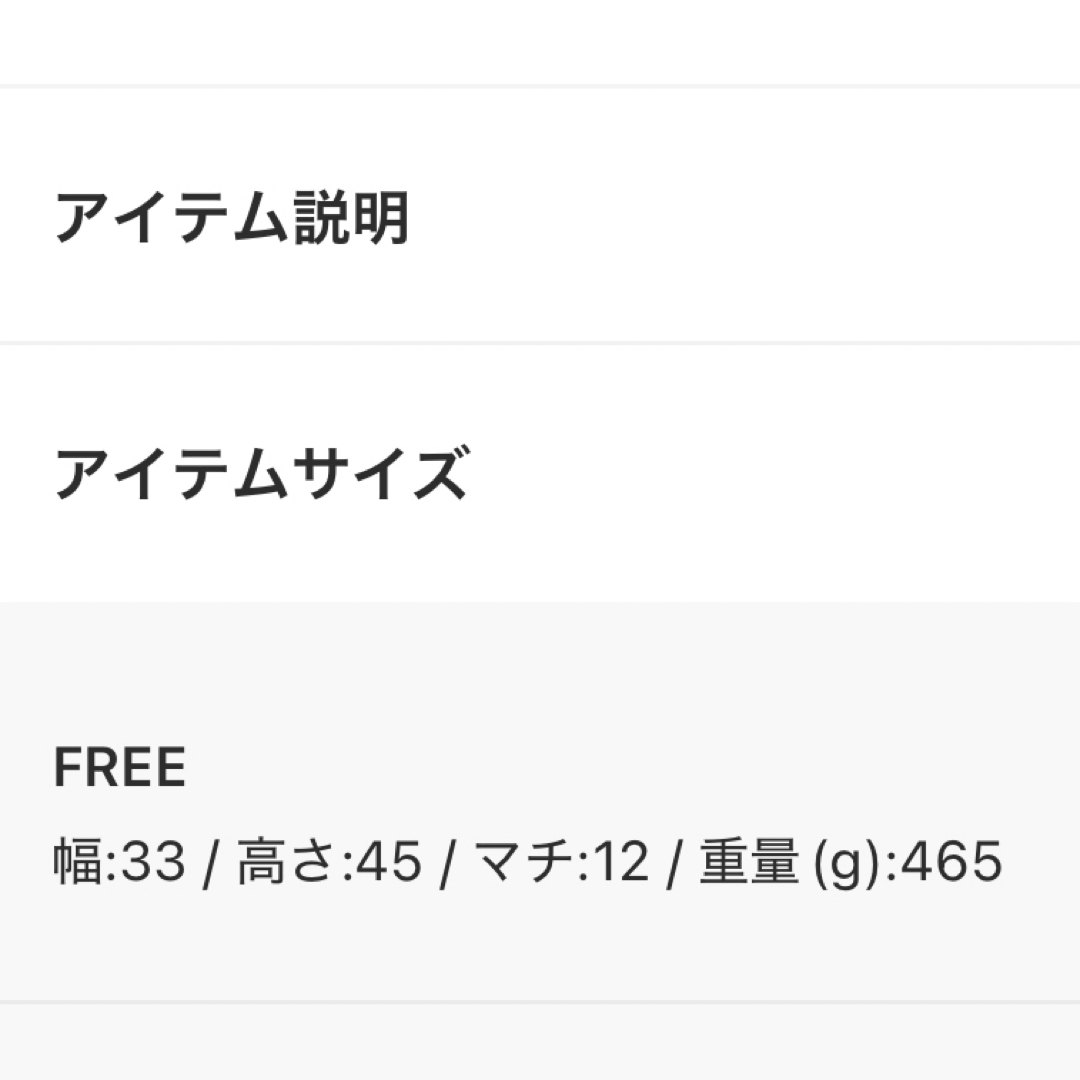Click the 幅 label text
This screenshot has width=1080, height=1080.
79,861
